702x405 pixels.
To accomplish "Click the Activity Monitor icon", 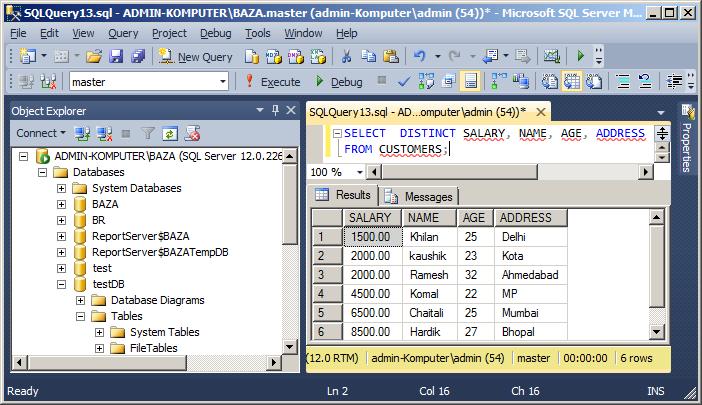I will click(552, 56).
